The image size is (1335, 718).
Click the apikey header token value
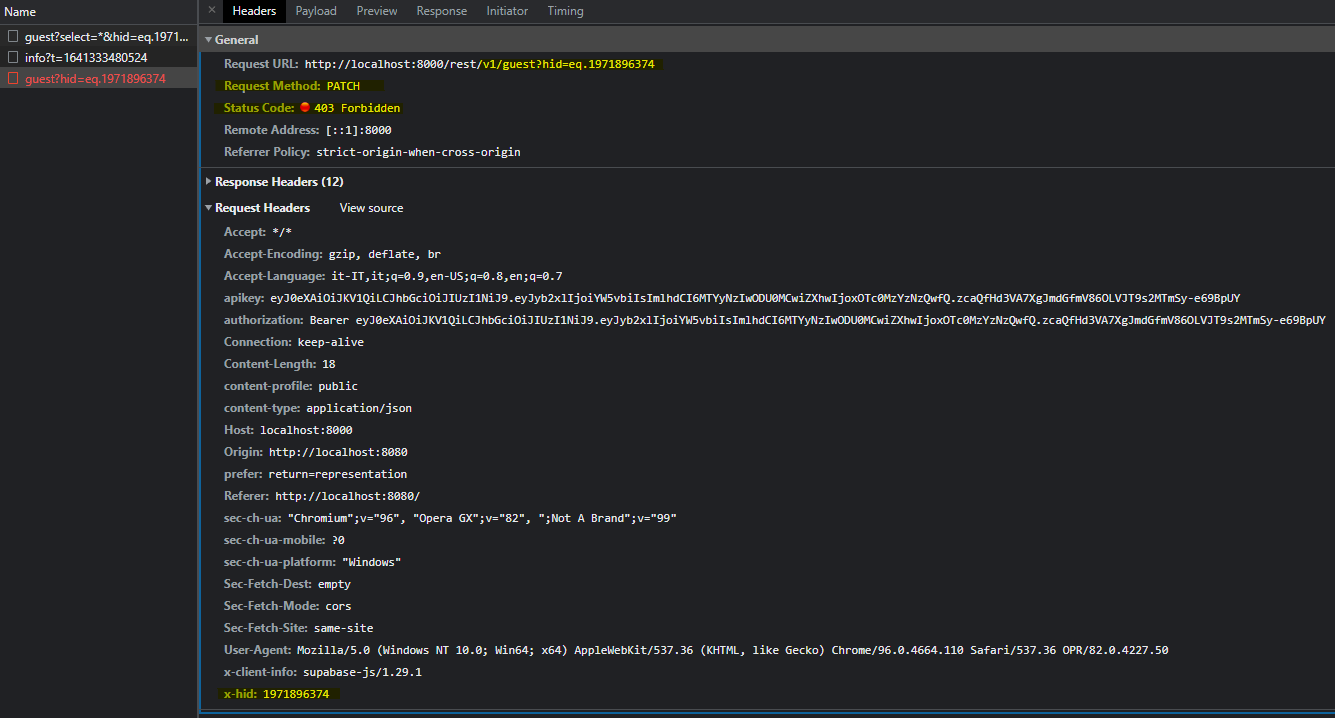click(x=755, y=298)
